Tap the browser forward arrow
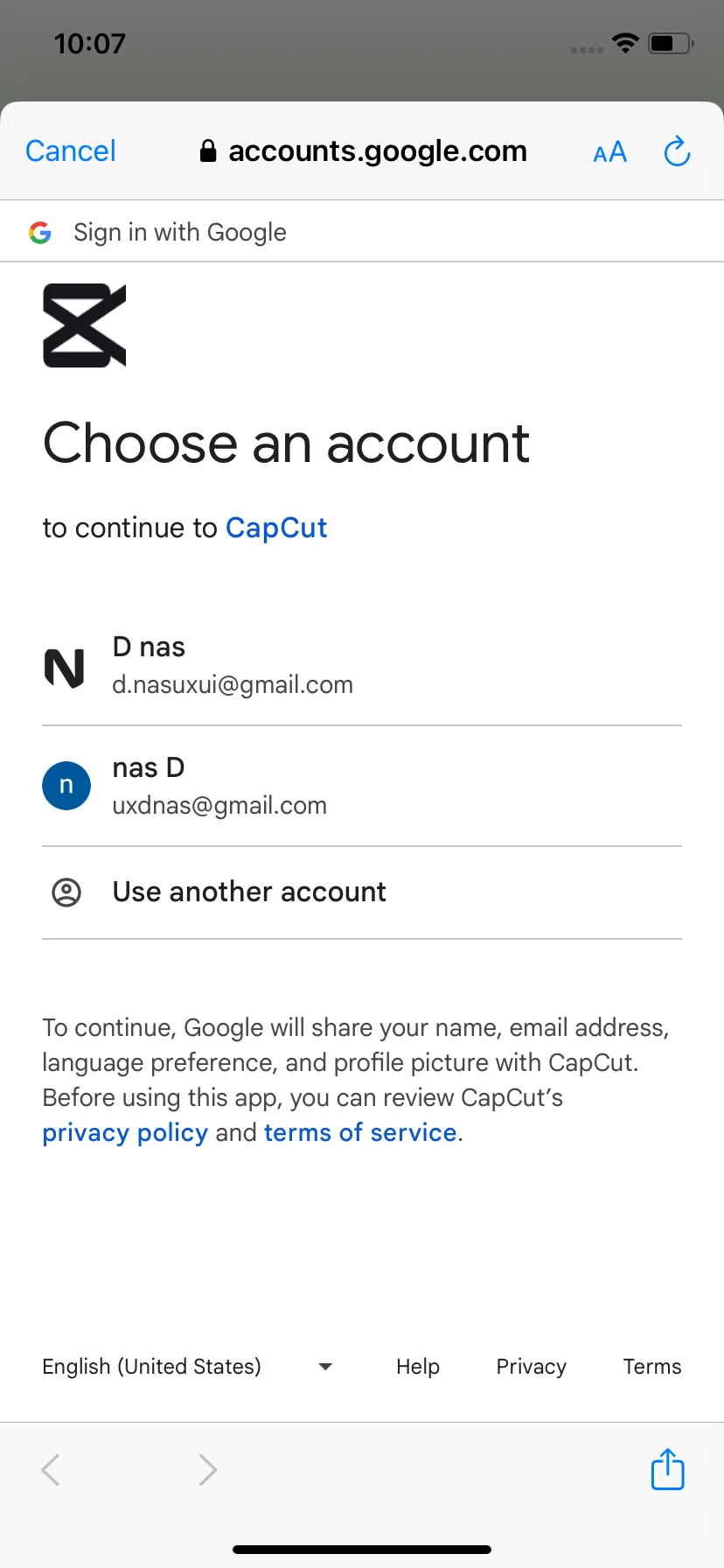 point(207,1470)
